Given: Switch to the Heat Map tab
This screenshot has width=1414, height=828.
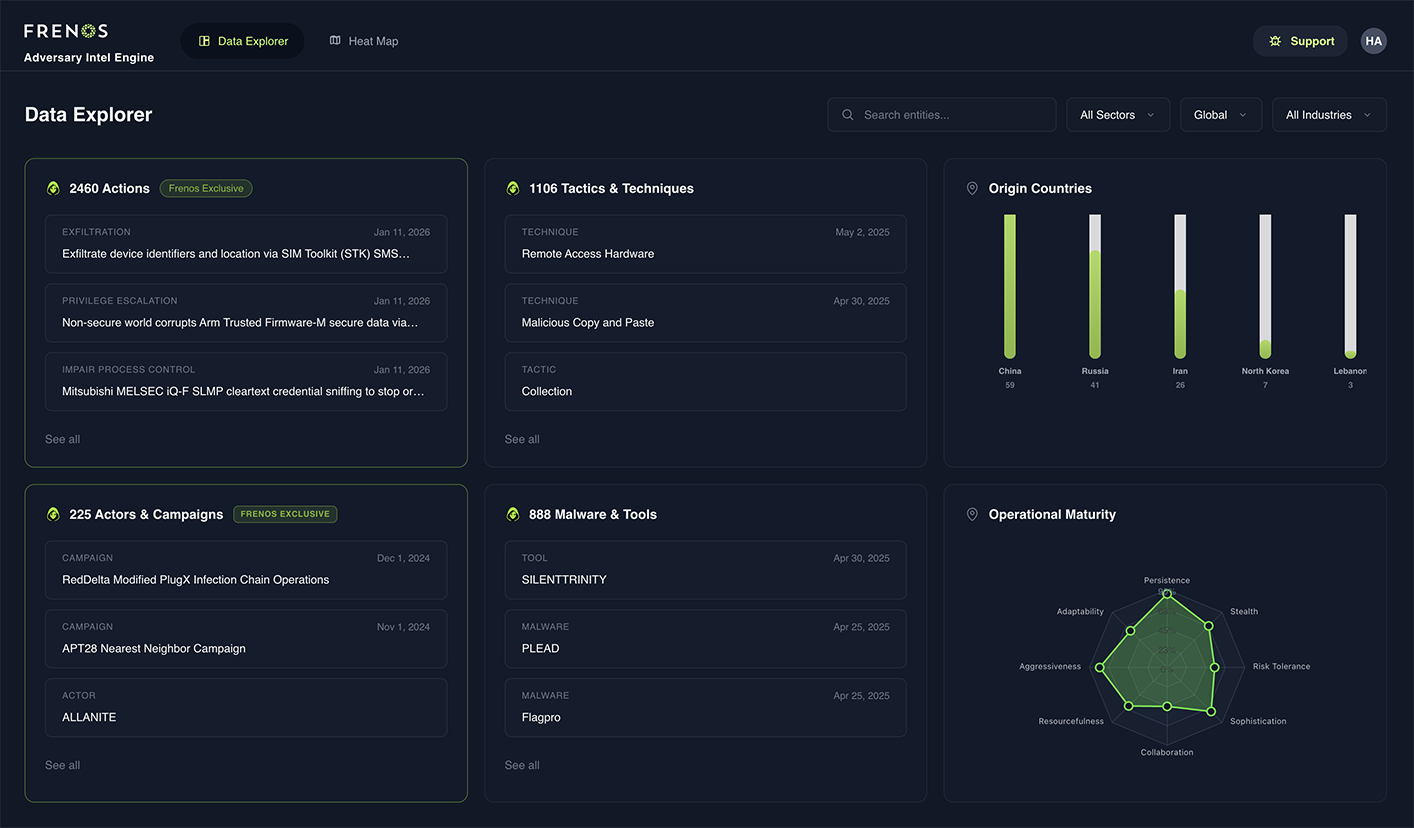Looking at the screenshot, I should coord(364,41).
